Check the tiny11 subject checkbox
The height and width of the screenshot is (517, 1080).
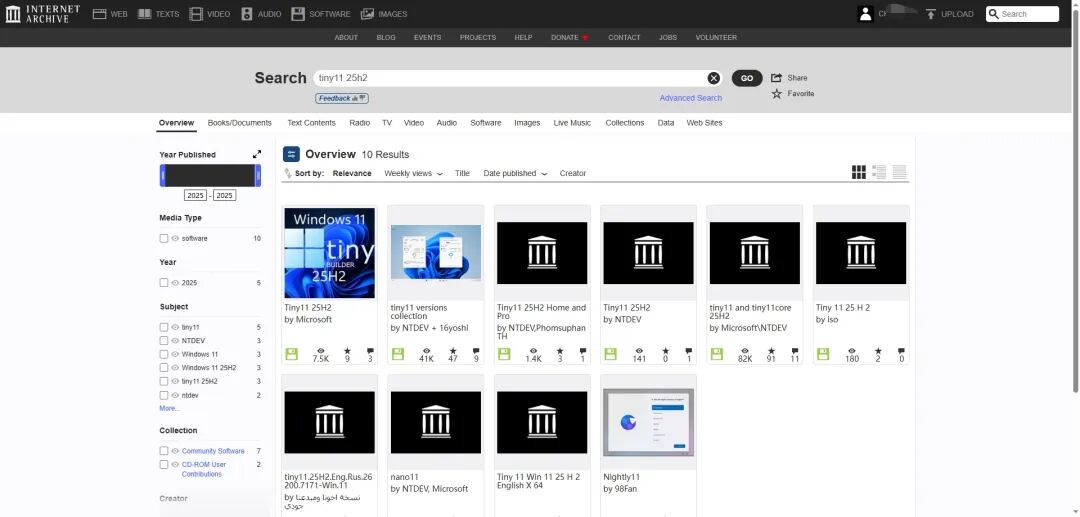pos(164,327)
